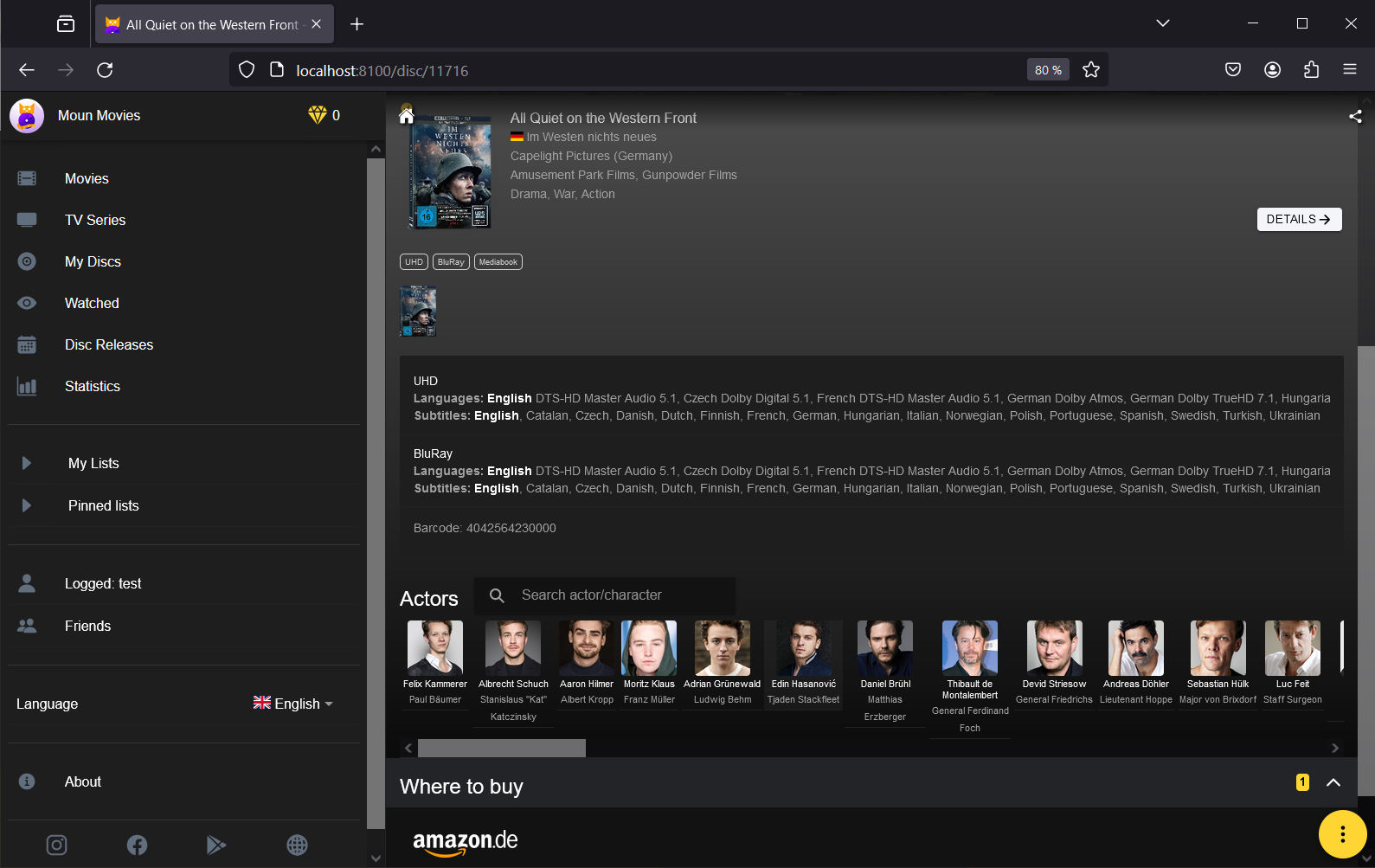Go to Statistics in the sidebar
This screenshot has width=1375, height=868.
[x=93, y=386]
